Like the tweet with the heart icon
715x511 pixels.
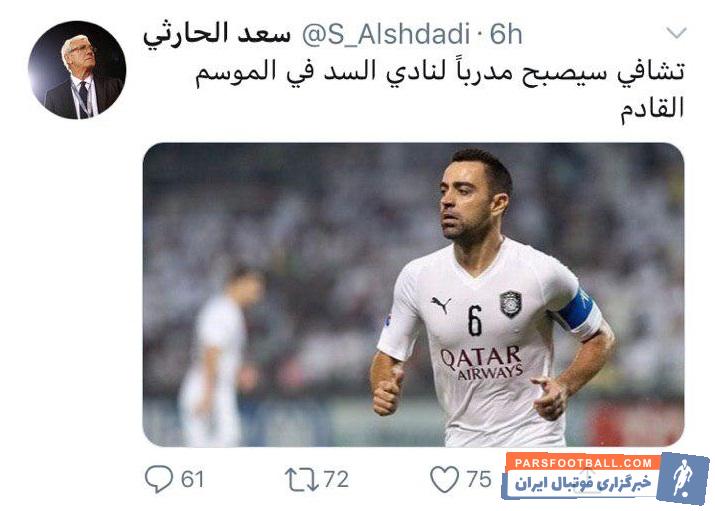click(x=444, y=479)
